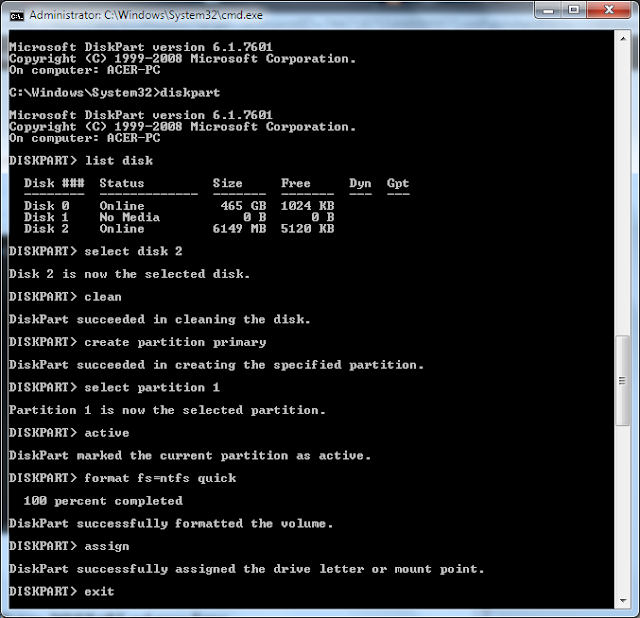This screenshot has width=640, height=618.
Task: Click the first 'On computer: ACER-PC' line
Action: (84, 70)
